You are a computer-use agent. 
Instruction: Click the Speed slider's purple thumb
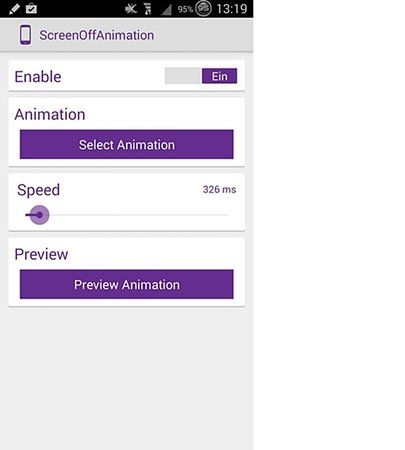[x=39, y=215]
